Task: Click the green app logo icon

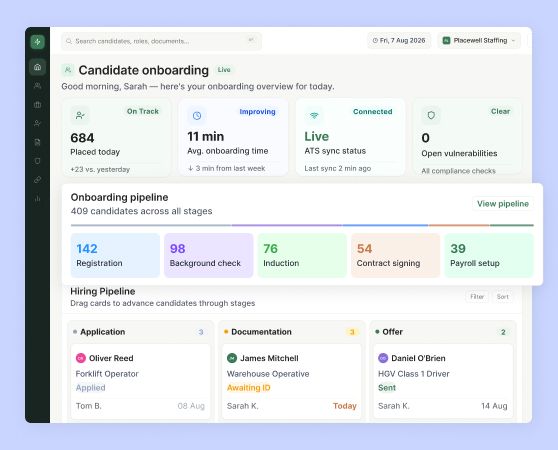Action: click(37, 42)
